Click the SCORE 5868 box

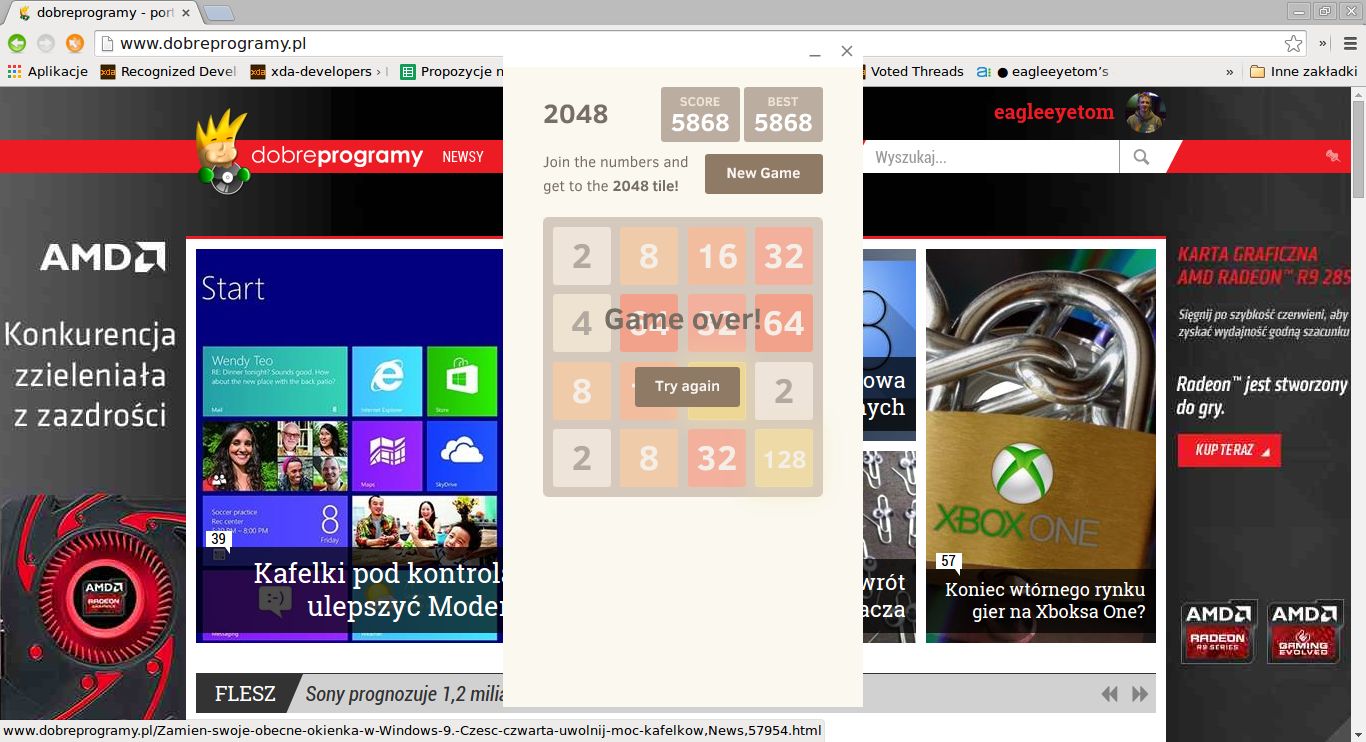(700, 114)
